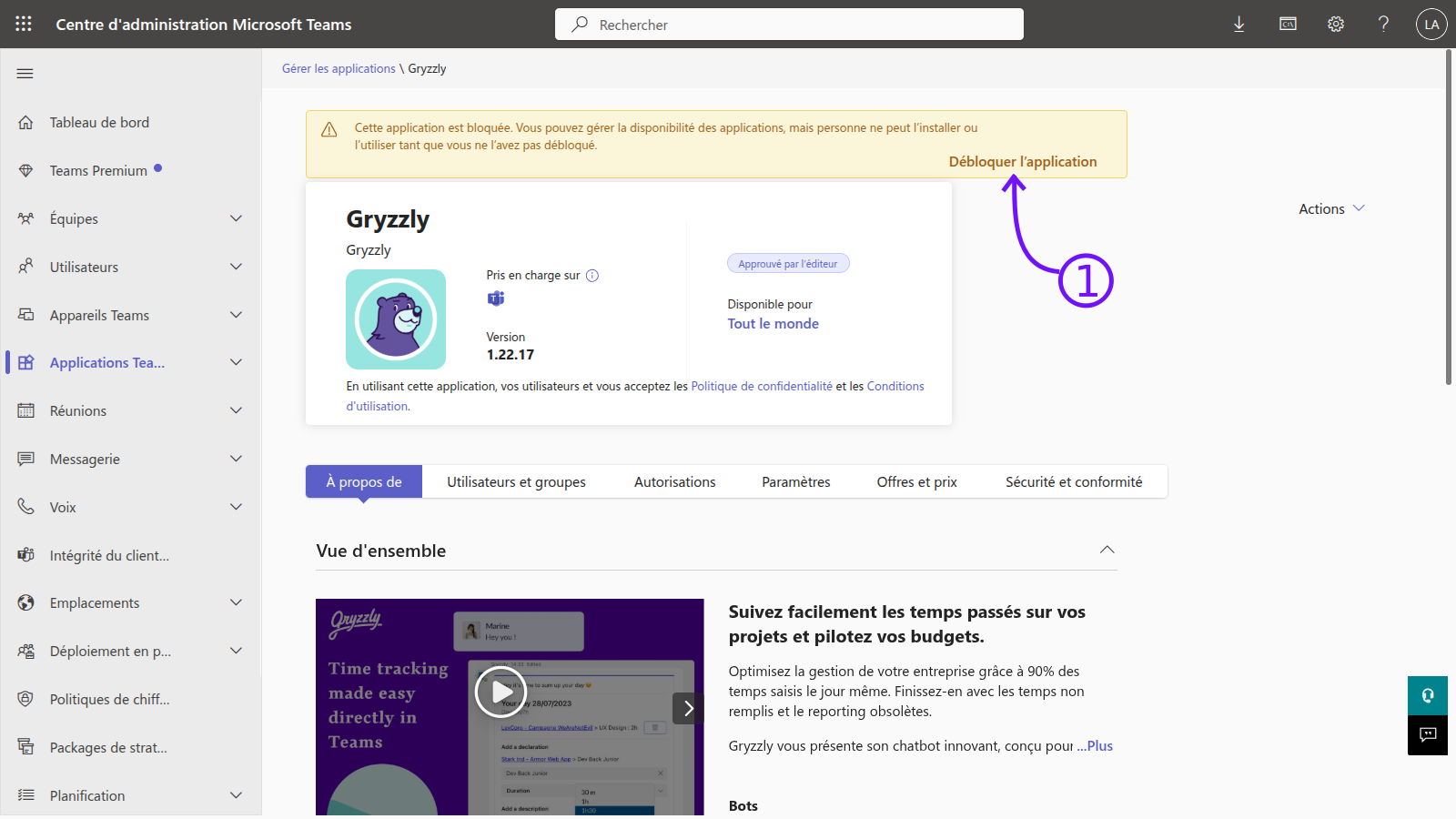Click Débloquer l'application link
Screen dimensions: 1456x819
1023,161
